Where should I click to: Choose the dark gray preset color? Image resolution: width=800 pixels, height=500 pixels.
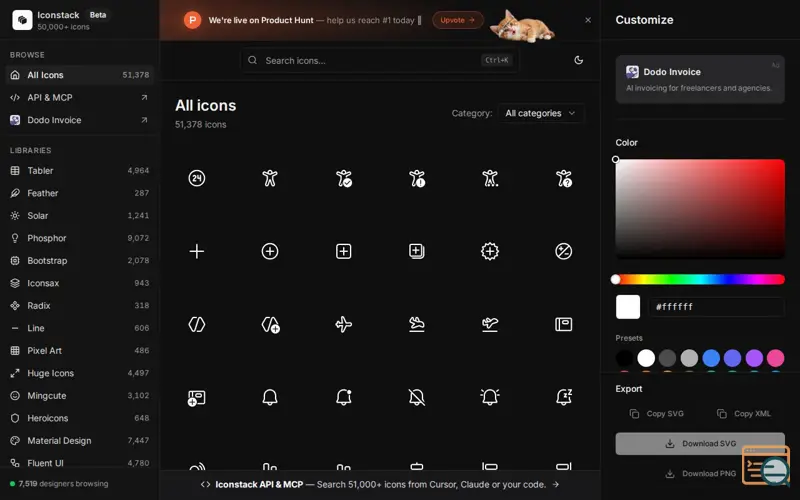pos(667,358)
